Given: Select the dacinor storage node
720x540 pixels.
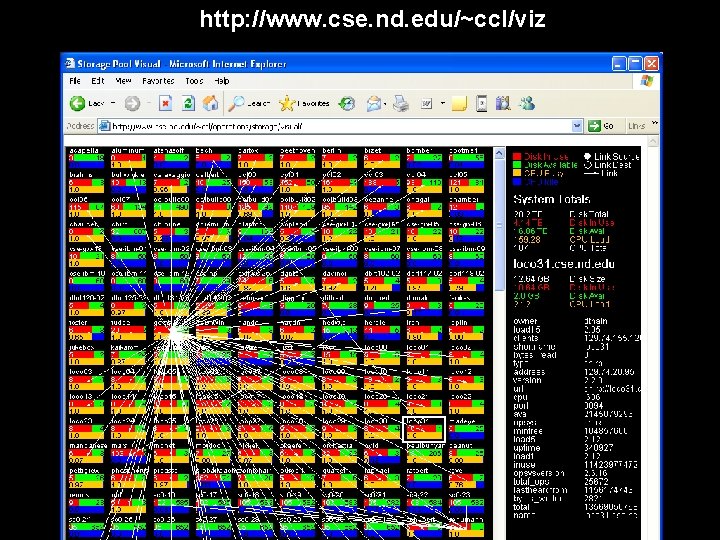Looking at the screenshot, I should 340,281.
